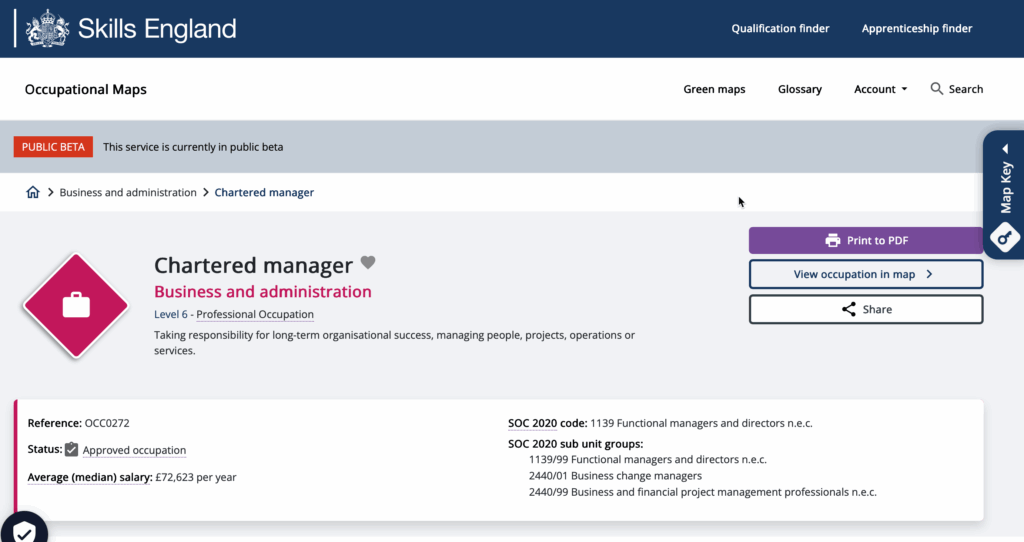Go to Qualification finder
Viewport: 1024px width, 542px height.
click(x=780, y=28)
